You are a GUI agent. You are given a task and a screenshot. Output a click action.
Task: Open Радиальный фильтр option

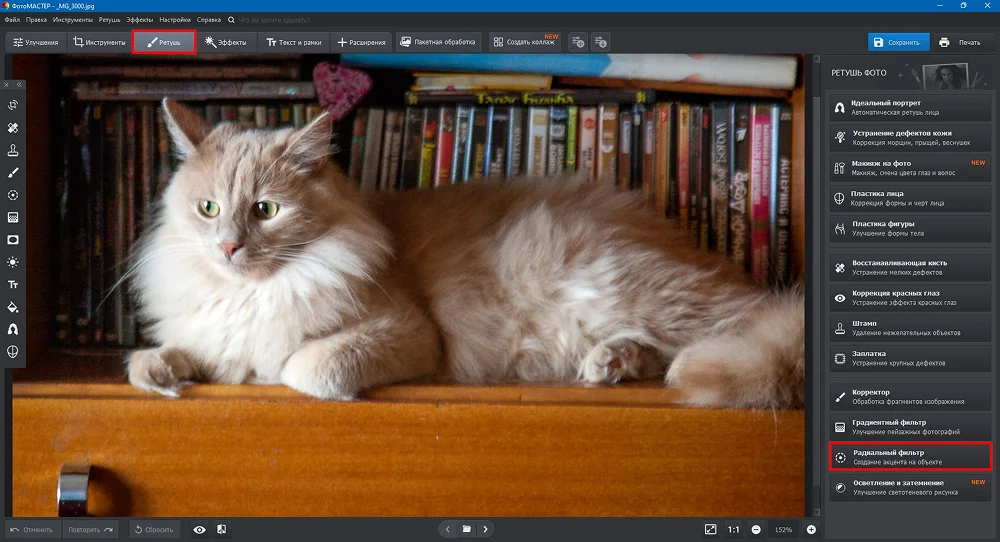pos(909,457)
